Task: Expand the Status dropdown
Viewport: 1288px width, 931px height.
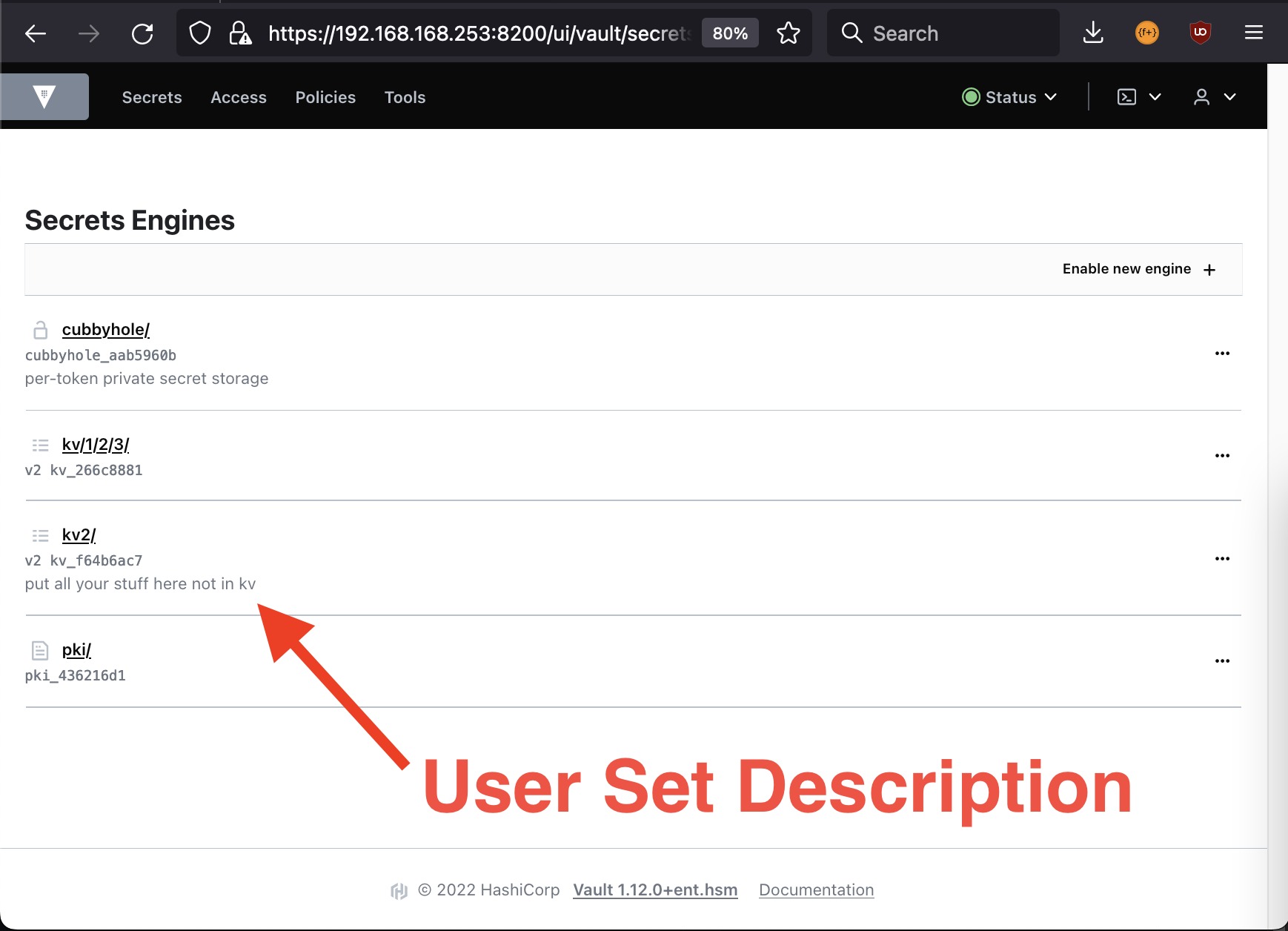Action: pos(1010,96)
